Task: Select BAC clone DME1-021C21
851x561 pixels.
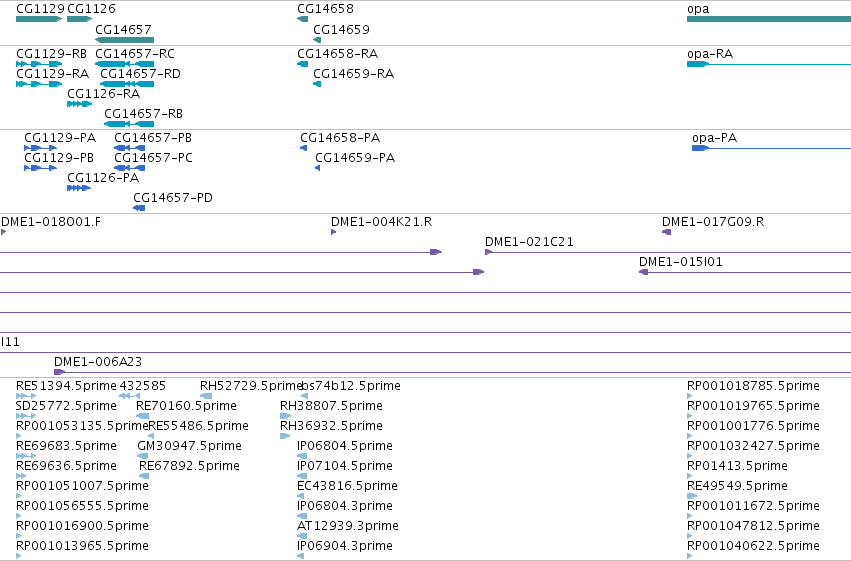Action: coord(668,252)
